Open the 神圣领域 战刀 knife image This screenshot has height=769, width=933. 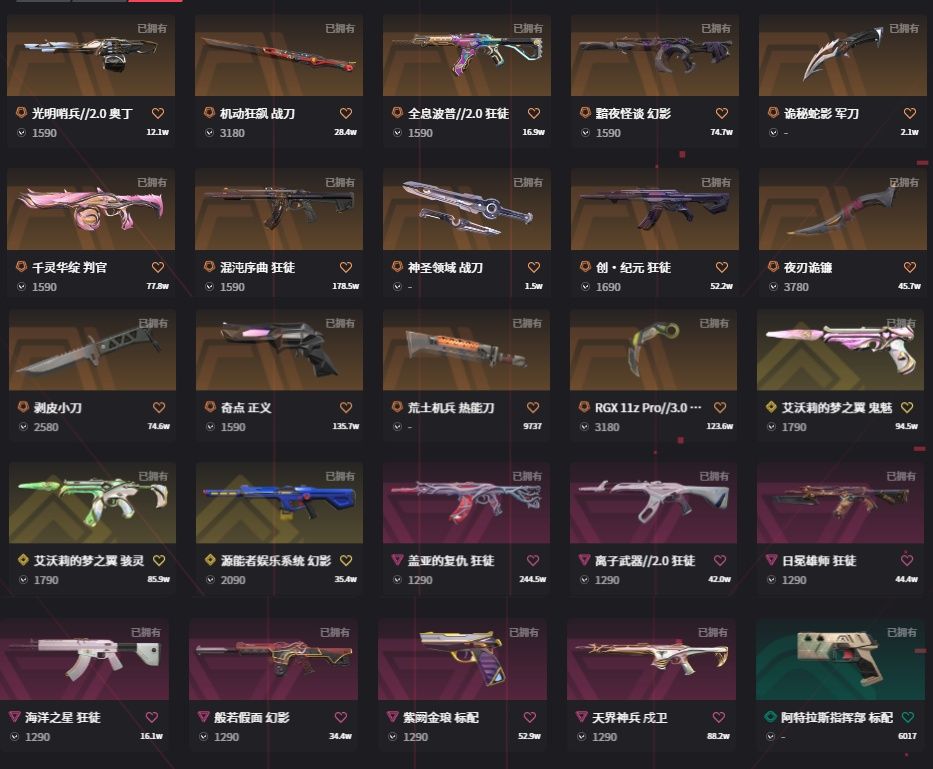tap(466, 209)
